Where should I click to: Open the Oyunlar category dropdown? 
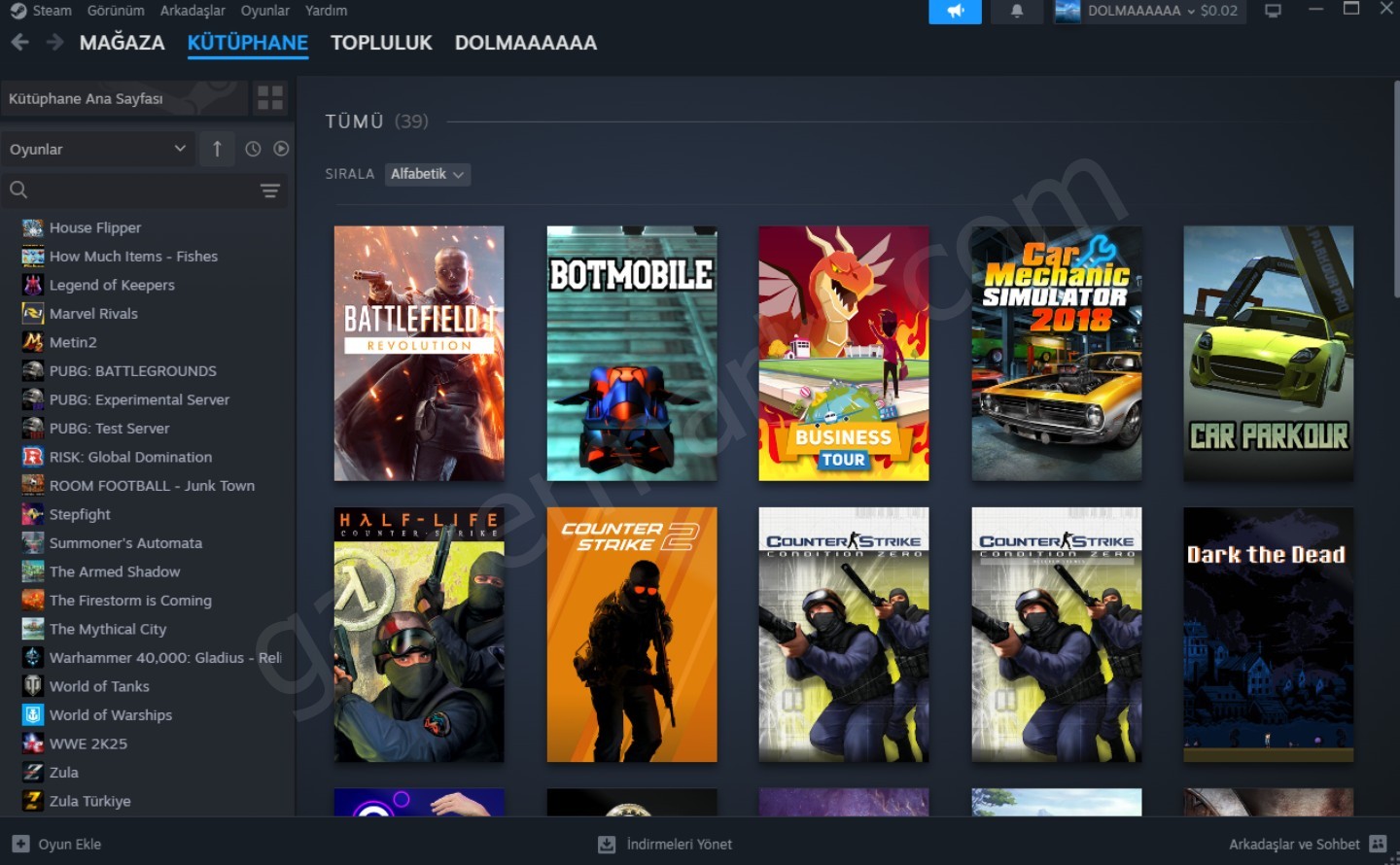pos(98,149)
